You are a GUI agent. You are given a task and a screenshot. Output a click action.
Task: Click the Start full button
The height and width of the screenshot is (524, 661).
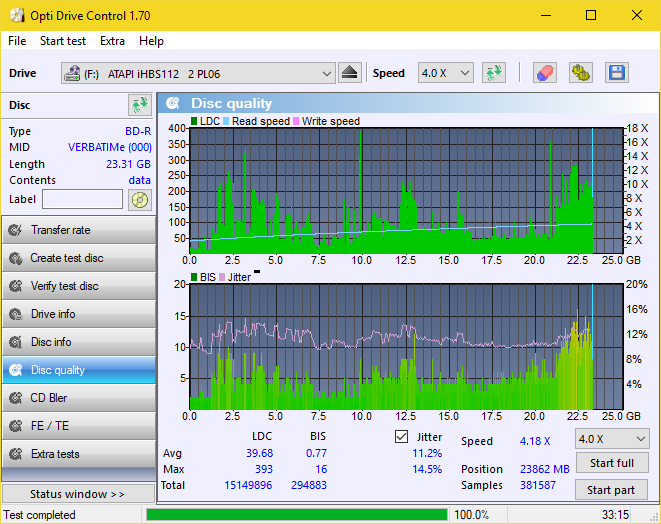pyautogui.click(x=612, y=463)
